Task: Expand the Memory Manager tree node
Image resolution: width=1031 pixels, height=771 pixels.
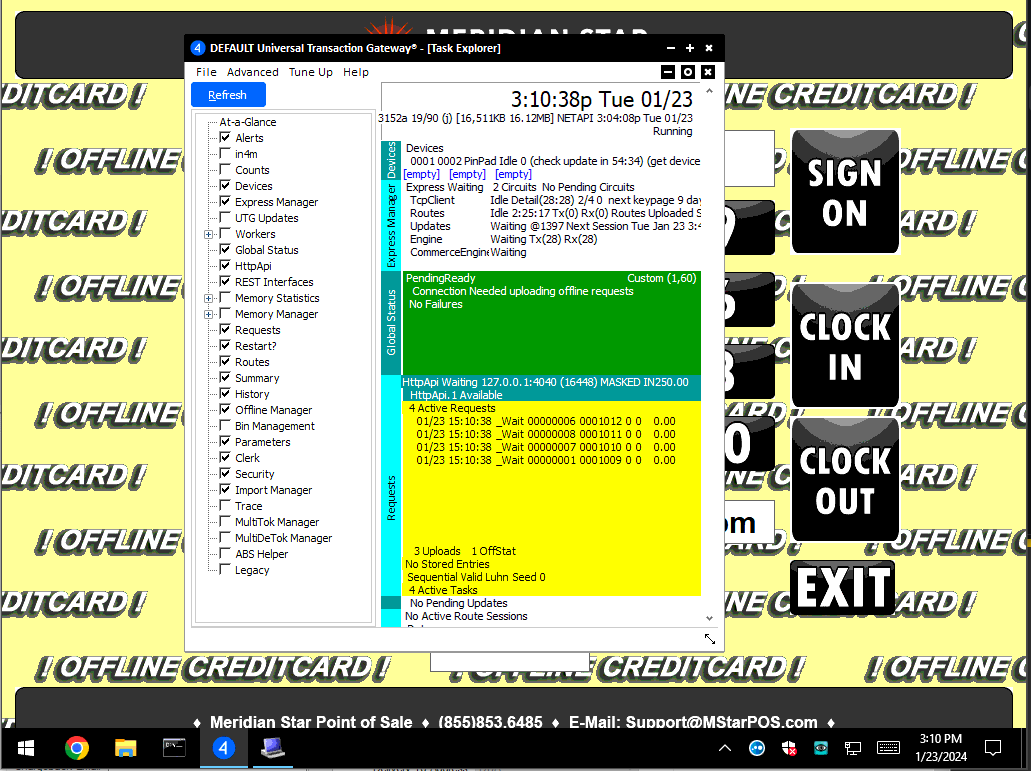Action: (209, 314)
